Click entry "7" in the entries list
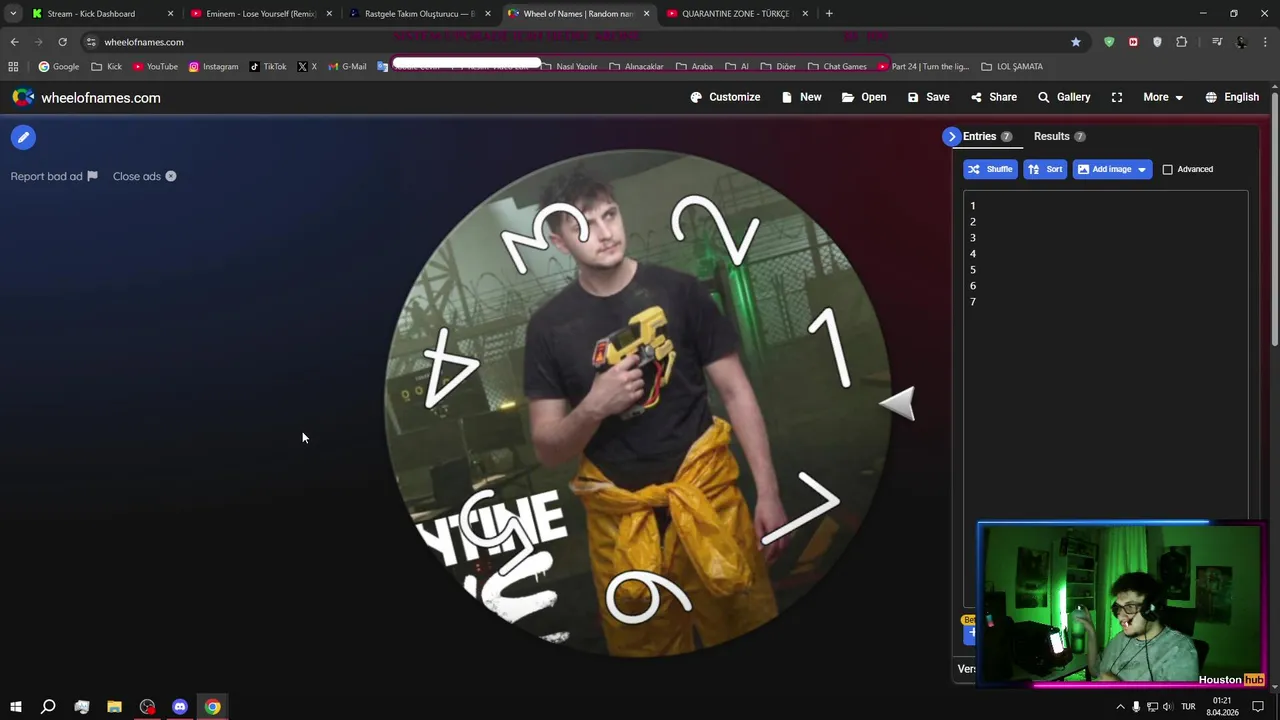 [973, 302]
